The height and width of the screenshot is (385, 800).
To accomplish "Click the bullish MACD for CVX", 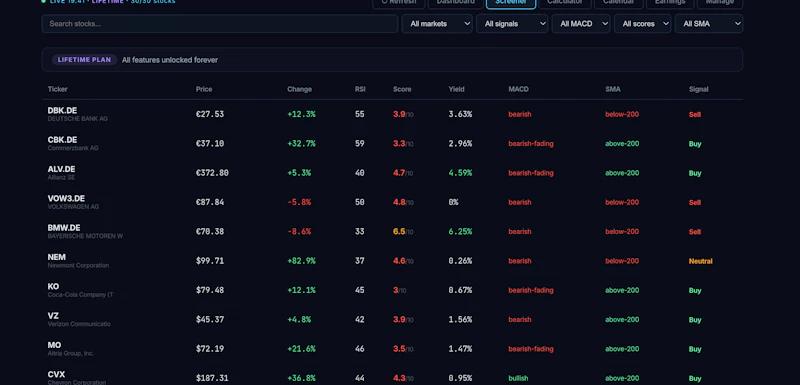I will [518, 378].
